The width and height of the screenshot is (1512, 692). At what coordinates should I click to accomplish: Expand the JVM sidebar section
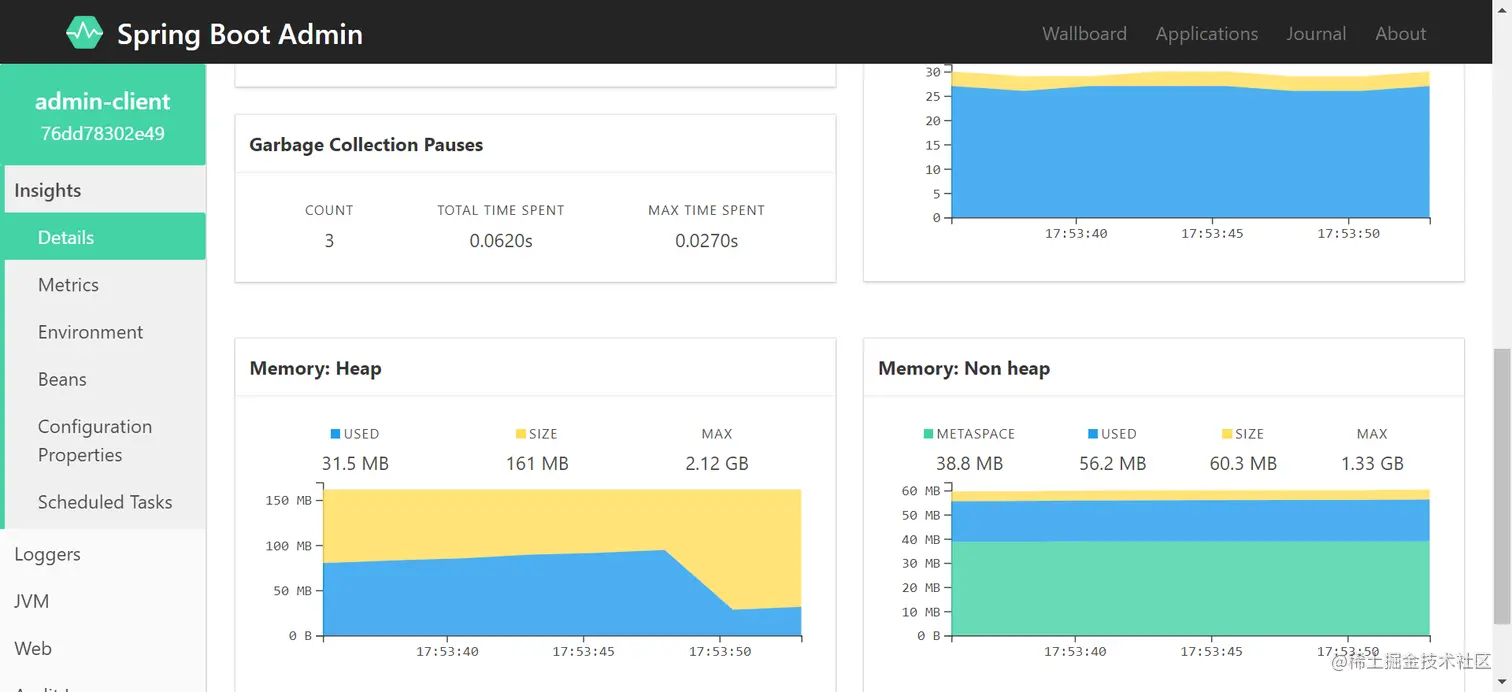tap(103, 601)
